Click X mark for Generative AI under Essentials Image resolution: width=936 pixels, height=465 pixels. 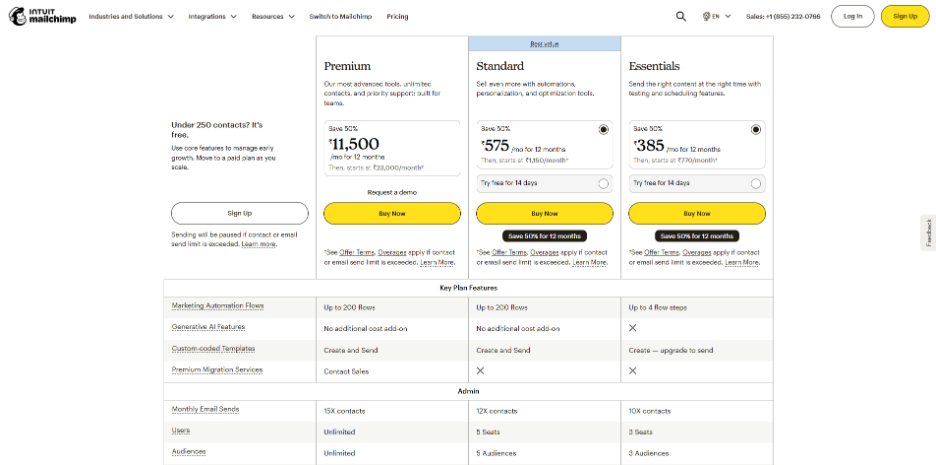pos(633,328)
